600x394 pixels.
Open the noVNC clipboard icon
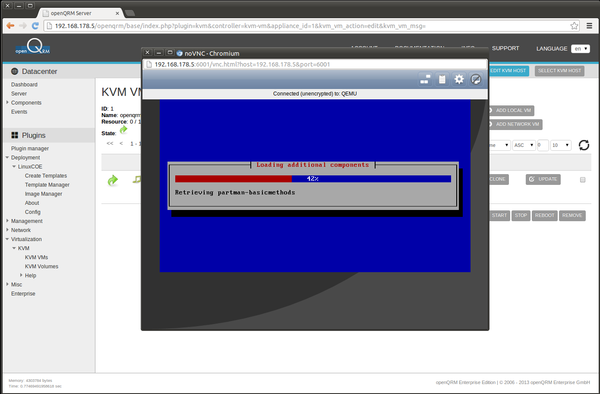point(442,80)
